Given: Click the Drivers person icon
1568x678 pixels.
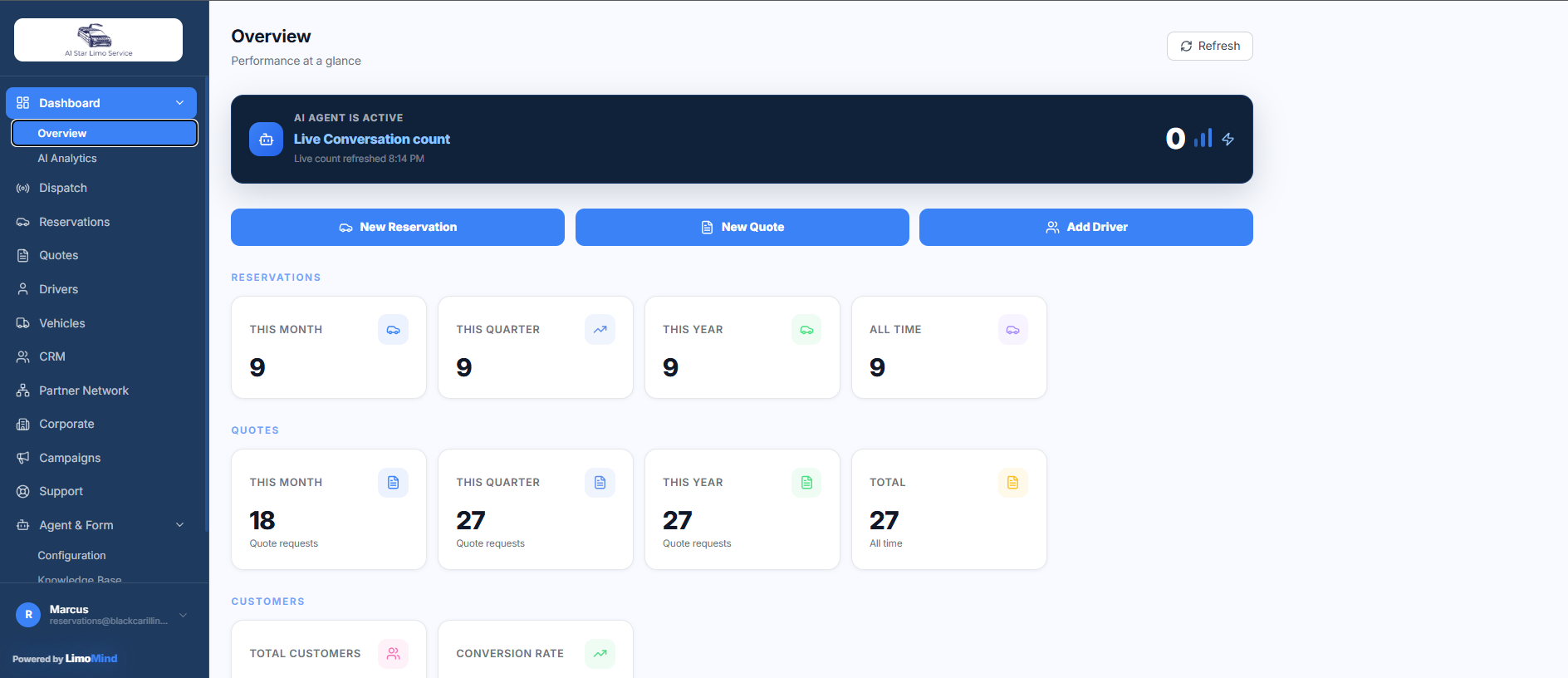Looking at the screenshot, I should click(22, 289).
